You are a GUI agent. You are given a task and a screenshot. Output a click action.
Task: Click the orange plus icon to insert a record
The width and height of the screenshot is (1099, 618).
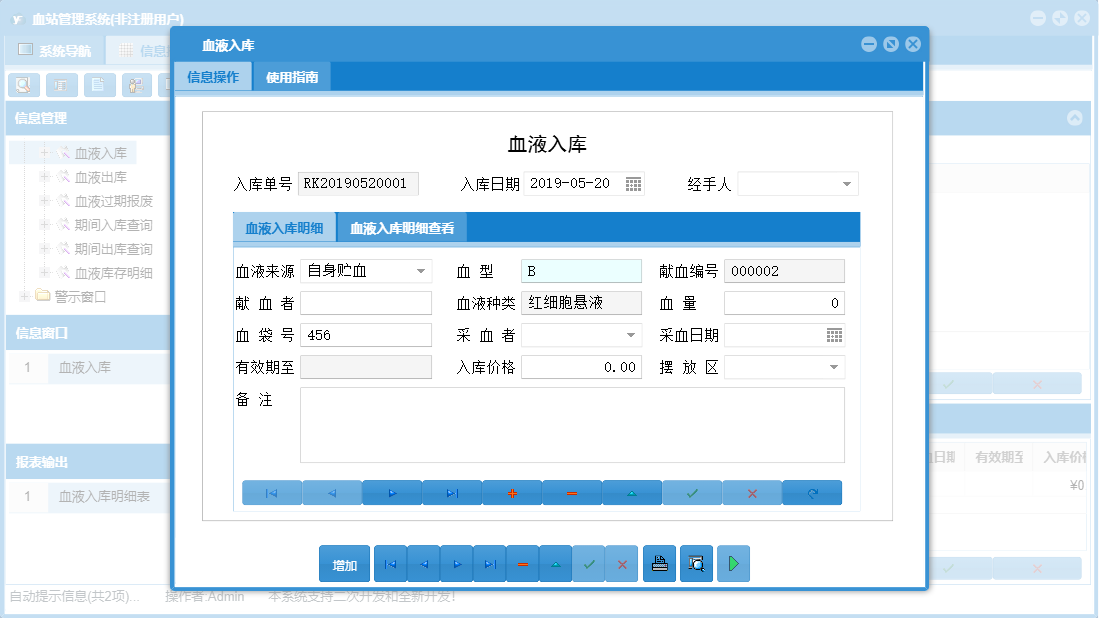[x=512, y=492]
